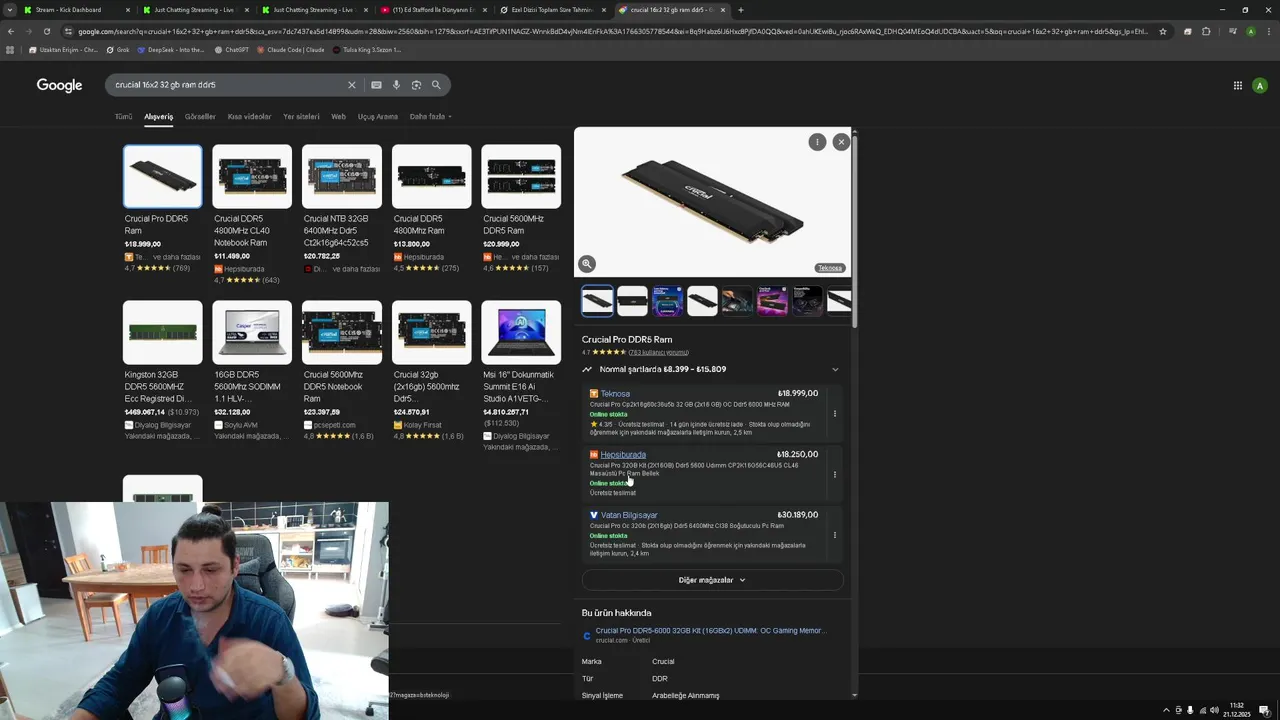Image resolution: width=1280 pixels, height=720 pixels.
Task: Close the product detail panel
Action: (841, 142)
